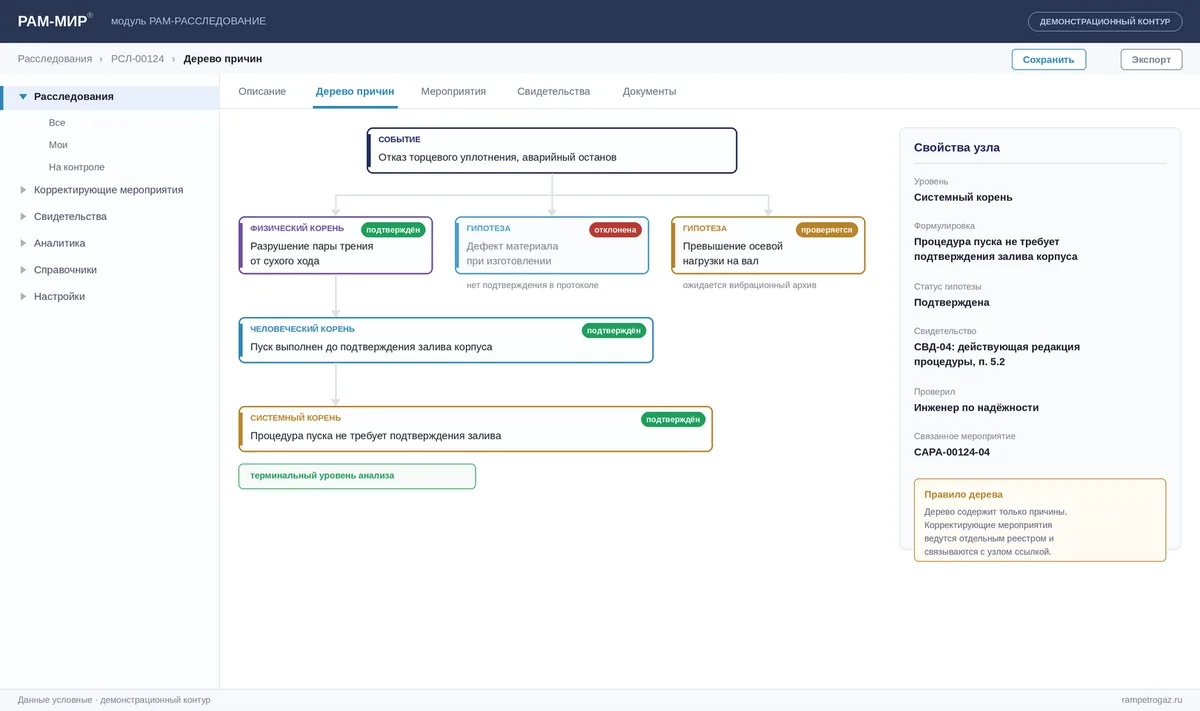Open Корректирующие мероприятия sidebar item
This screenshot has width=1200, height=711.
tap(109, 190)
